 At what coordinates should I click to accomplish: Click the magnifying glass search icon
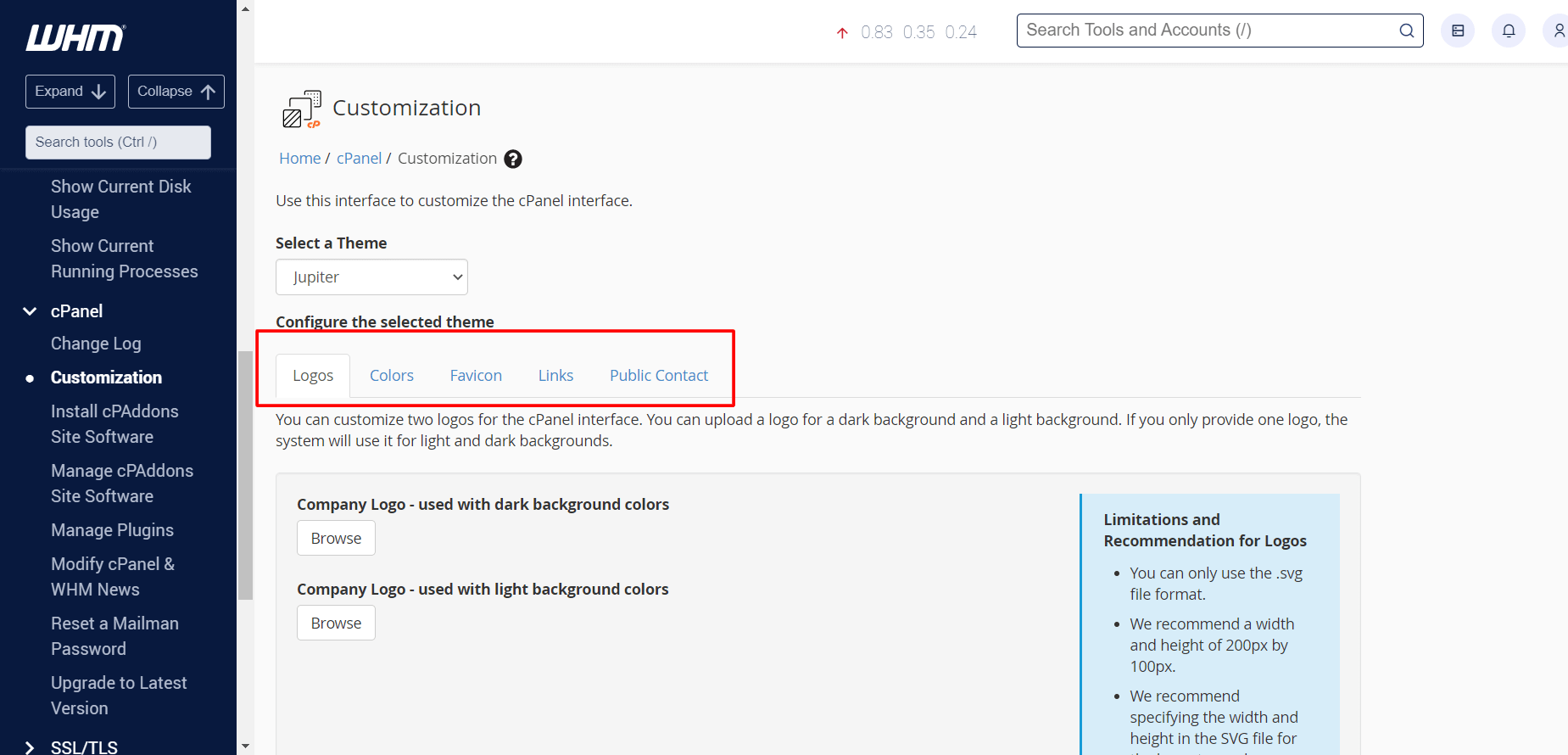coord(1406,30)
